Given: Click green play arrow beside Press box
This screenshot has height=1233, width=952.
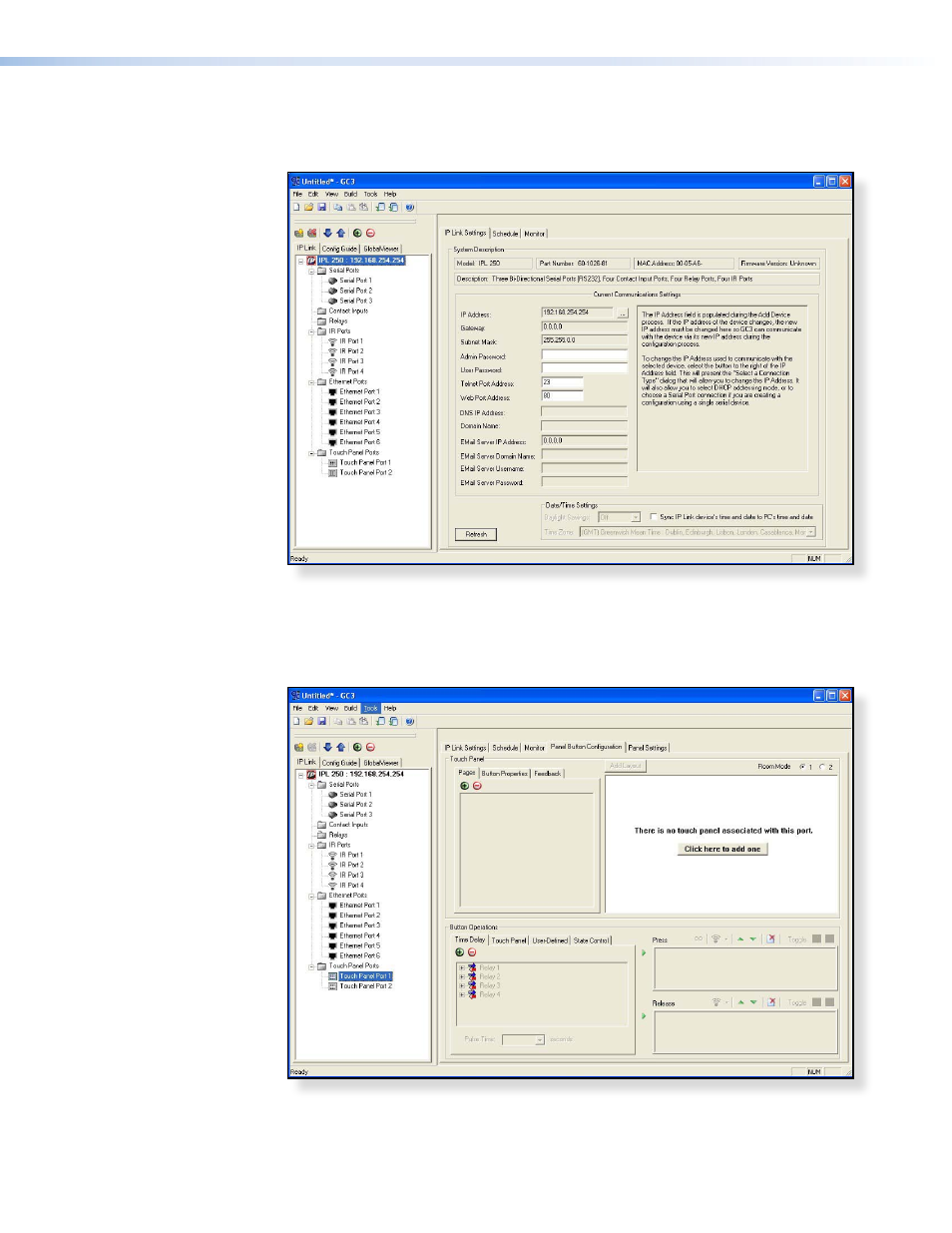Looking at the screenshot, I should pyautogui.click(x=644, y=952).
